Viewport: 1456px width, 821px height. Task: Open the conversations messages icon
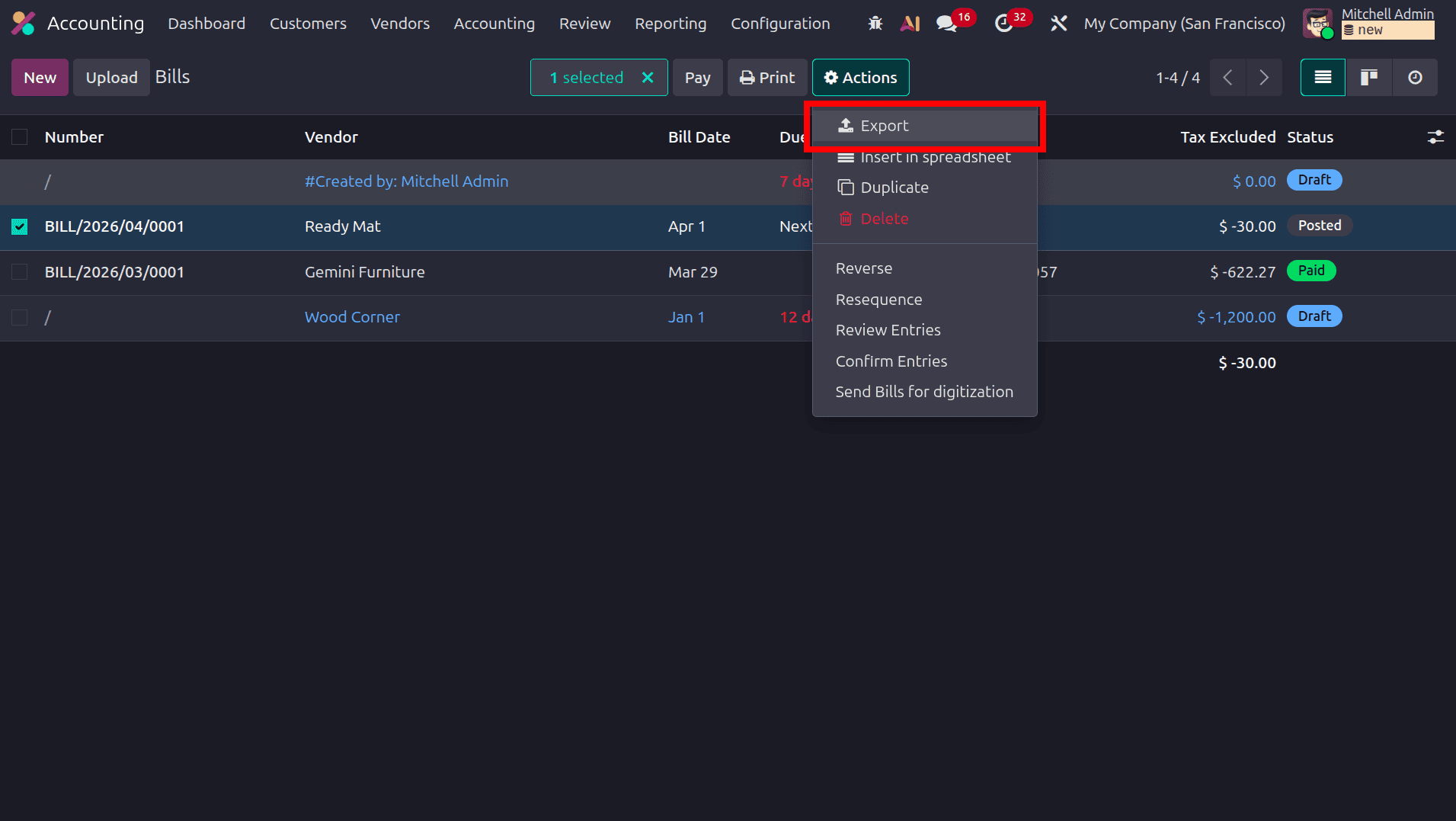947,24
